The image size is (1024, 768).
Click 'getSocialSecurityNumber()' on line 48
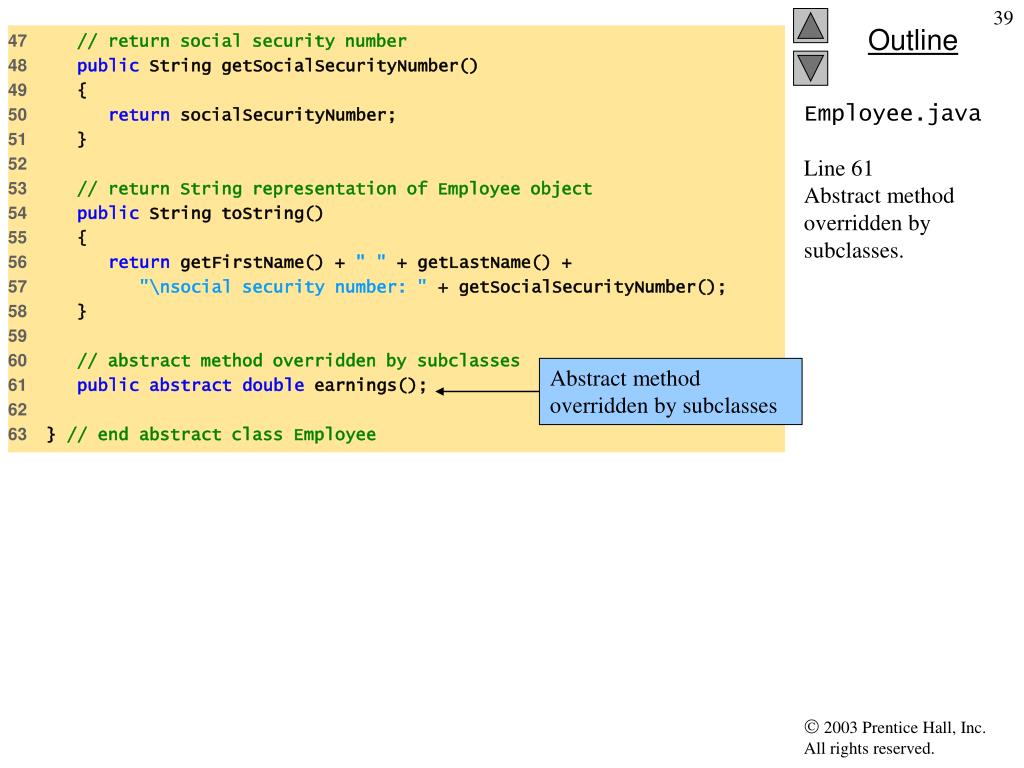[349, 66]
